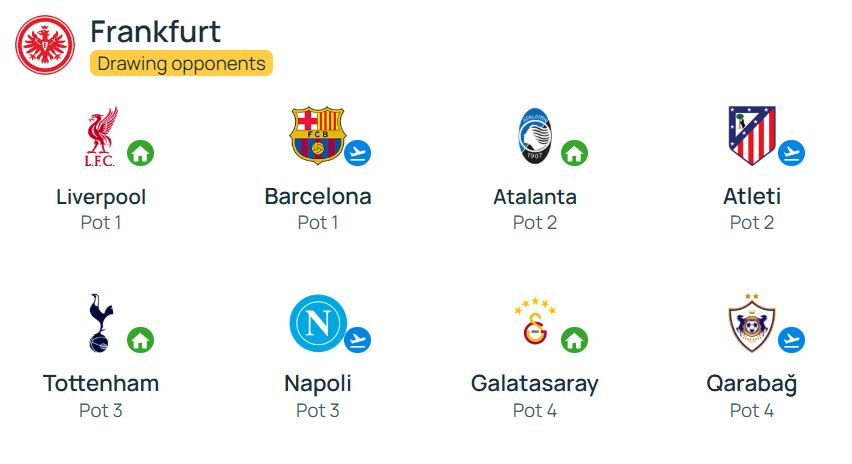Click the home icon next to Galatasaray
This screenshot has width=852, height=464.
(x=574, y=340)
